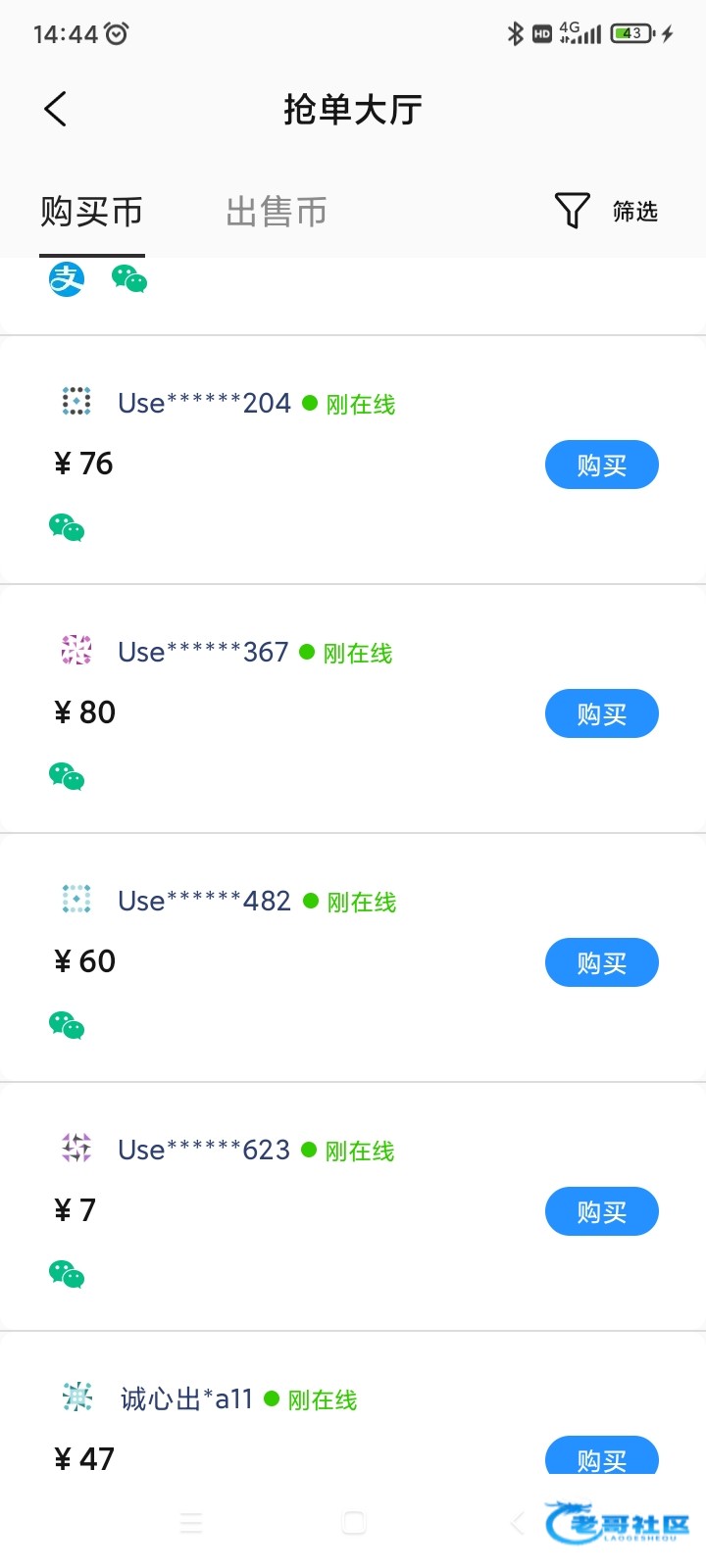Switch to the 出售币 tab
The height and width of the screenshot is (1568, 706).
coord(277,212)
